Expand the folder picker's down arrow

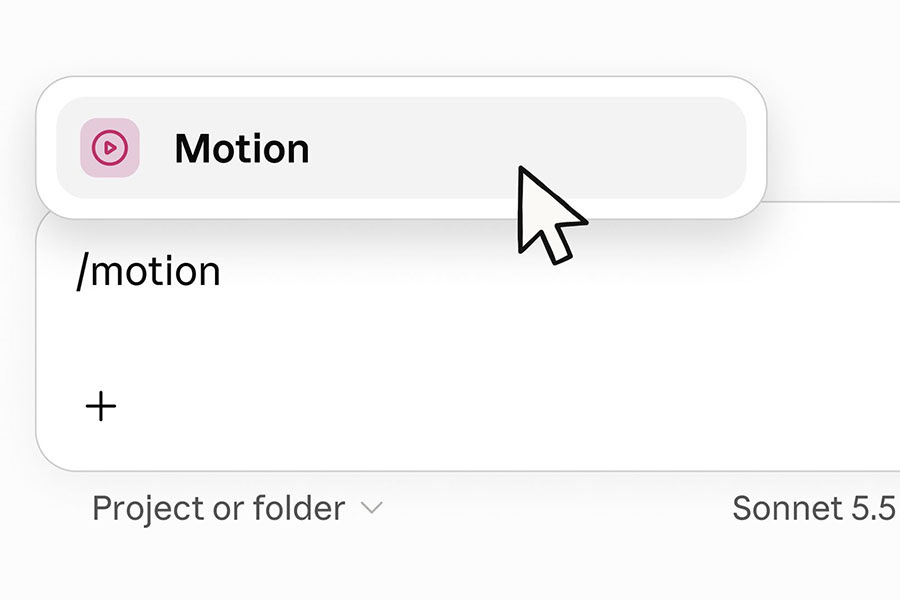(x=371, y=508)
